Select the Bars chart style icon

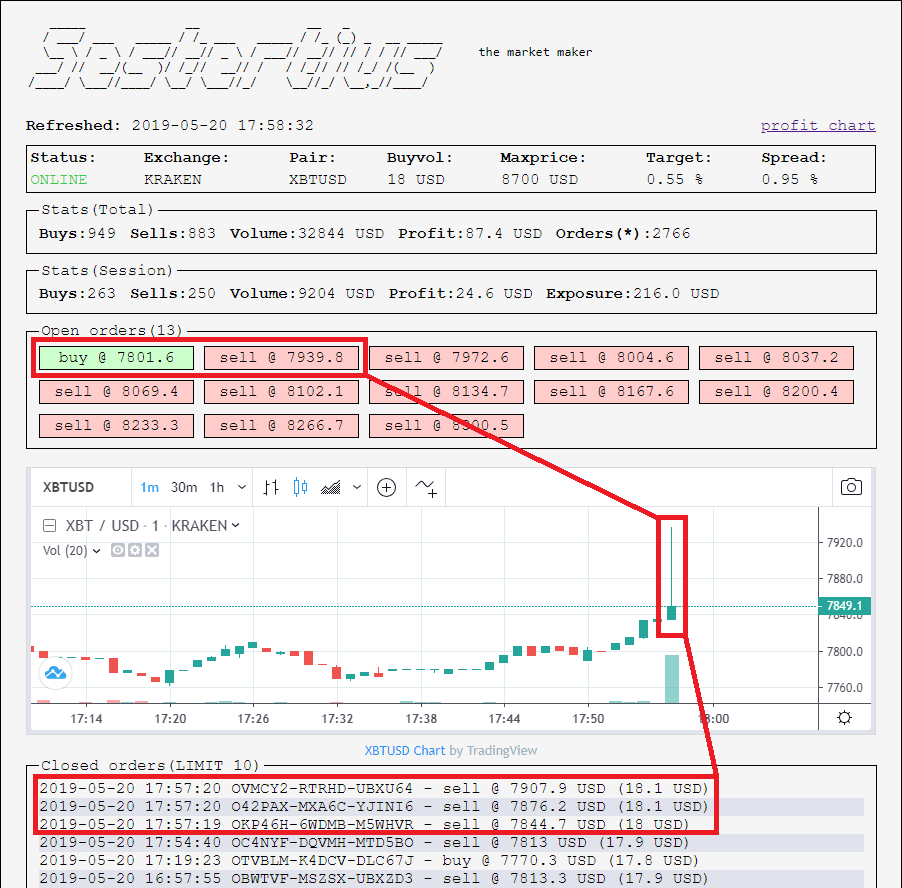271,488
